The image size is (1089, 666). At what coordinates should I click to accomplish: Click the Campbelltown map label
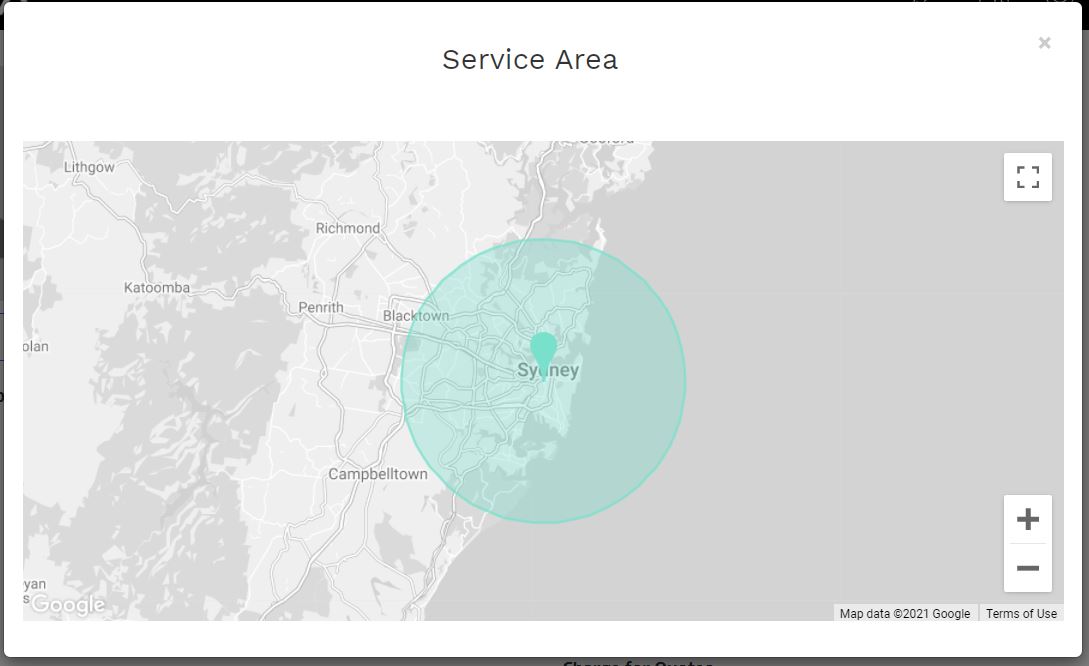click(x=378, y=474)
